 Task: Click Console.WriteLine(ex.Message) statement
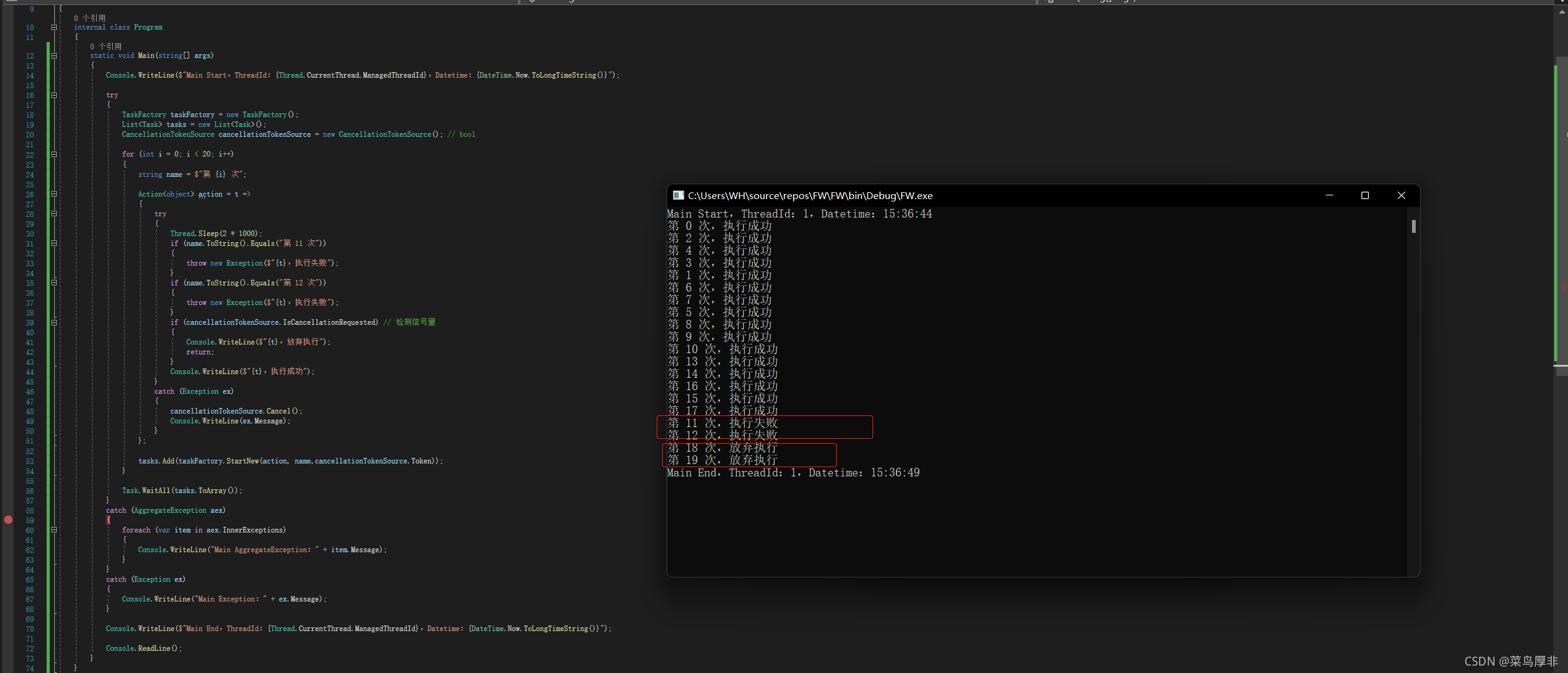click(230, 421)
